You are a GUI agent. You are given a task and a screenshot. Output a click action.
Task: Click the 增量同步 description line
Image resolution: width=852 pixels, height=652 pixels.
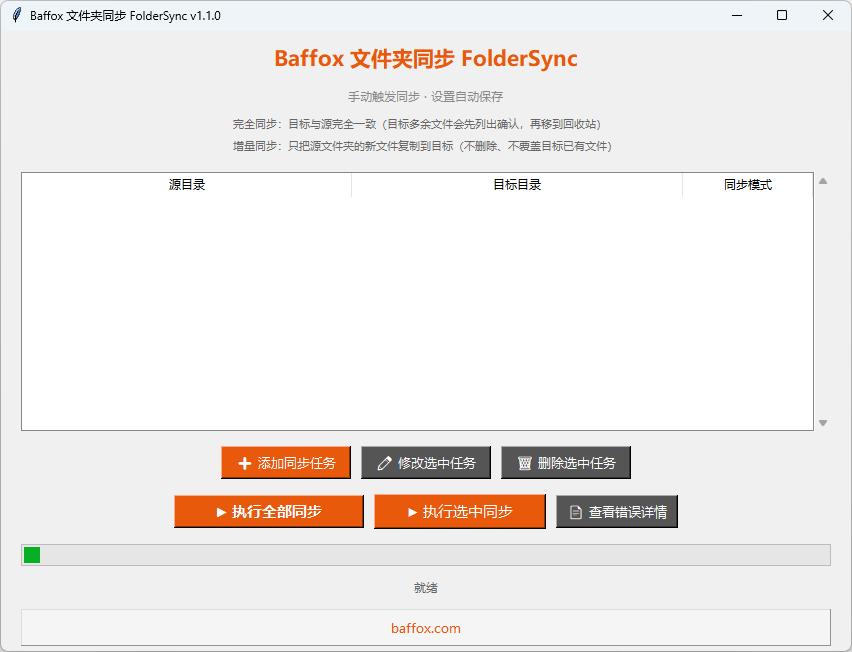pyautogui.click(x=423, y=146)
